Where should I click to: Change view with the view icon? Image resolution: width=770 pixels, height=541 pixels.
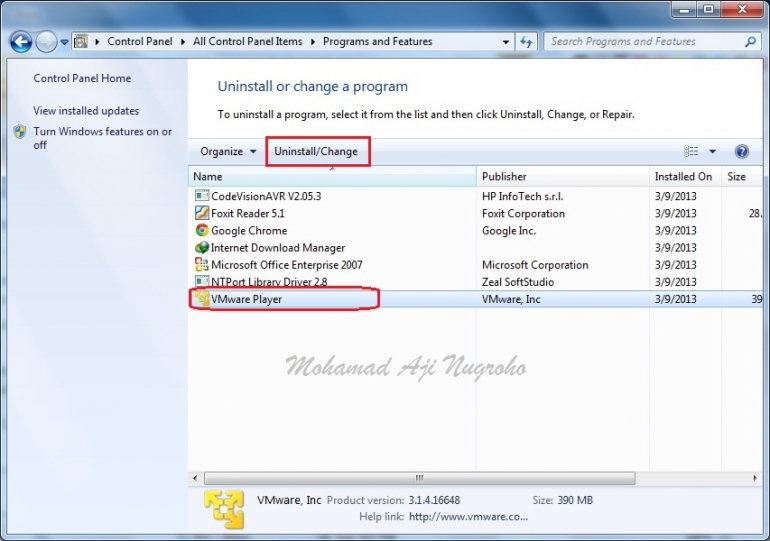[691, 151]
